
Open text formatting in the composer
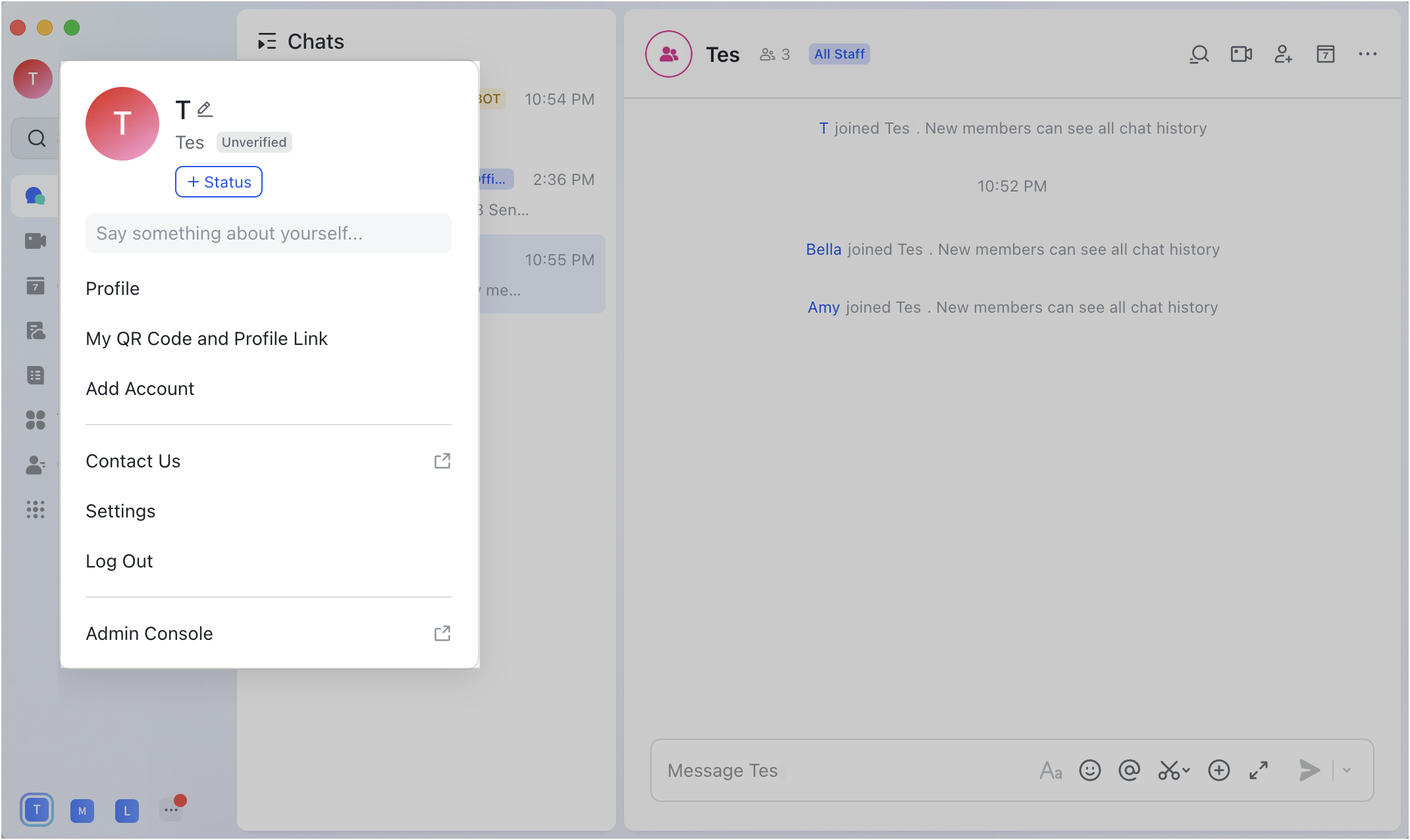(x=1051, y=770)
